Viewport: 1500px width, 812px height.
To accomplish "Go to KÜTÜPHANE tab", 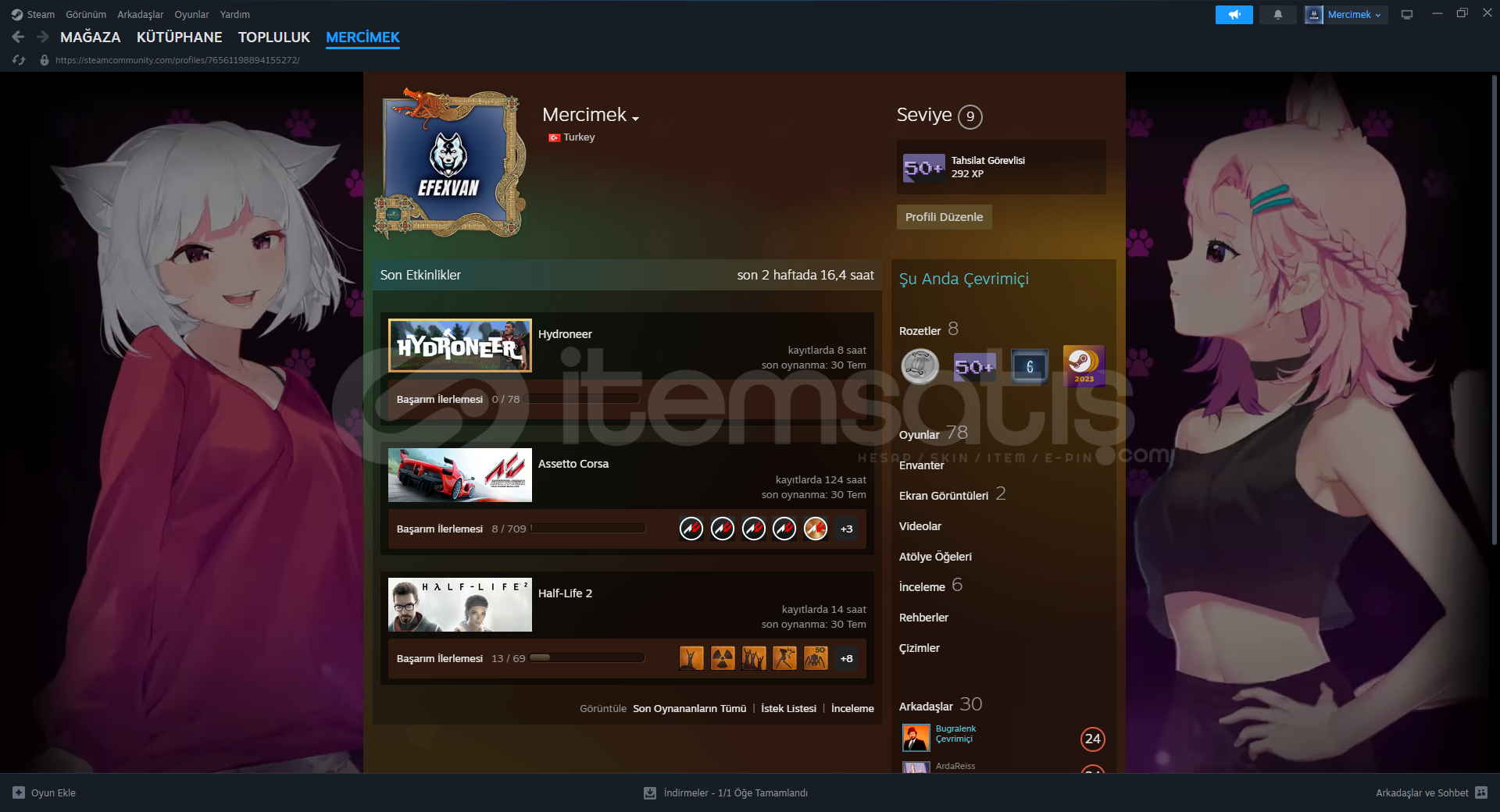I will pyautogui.click(x=179, y=37).
